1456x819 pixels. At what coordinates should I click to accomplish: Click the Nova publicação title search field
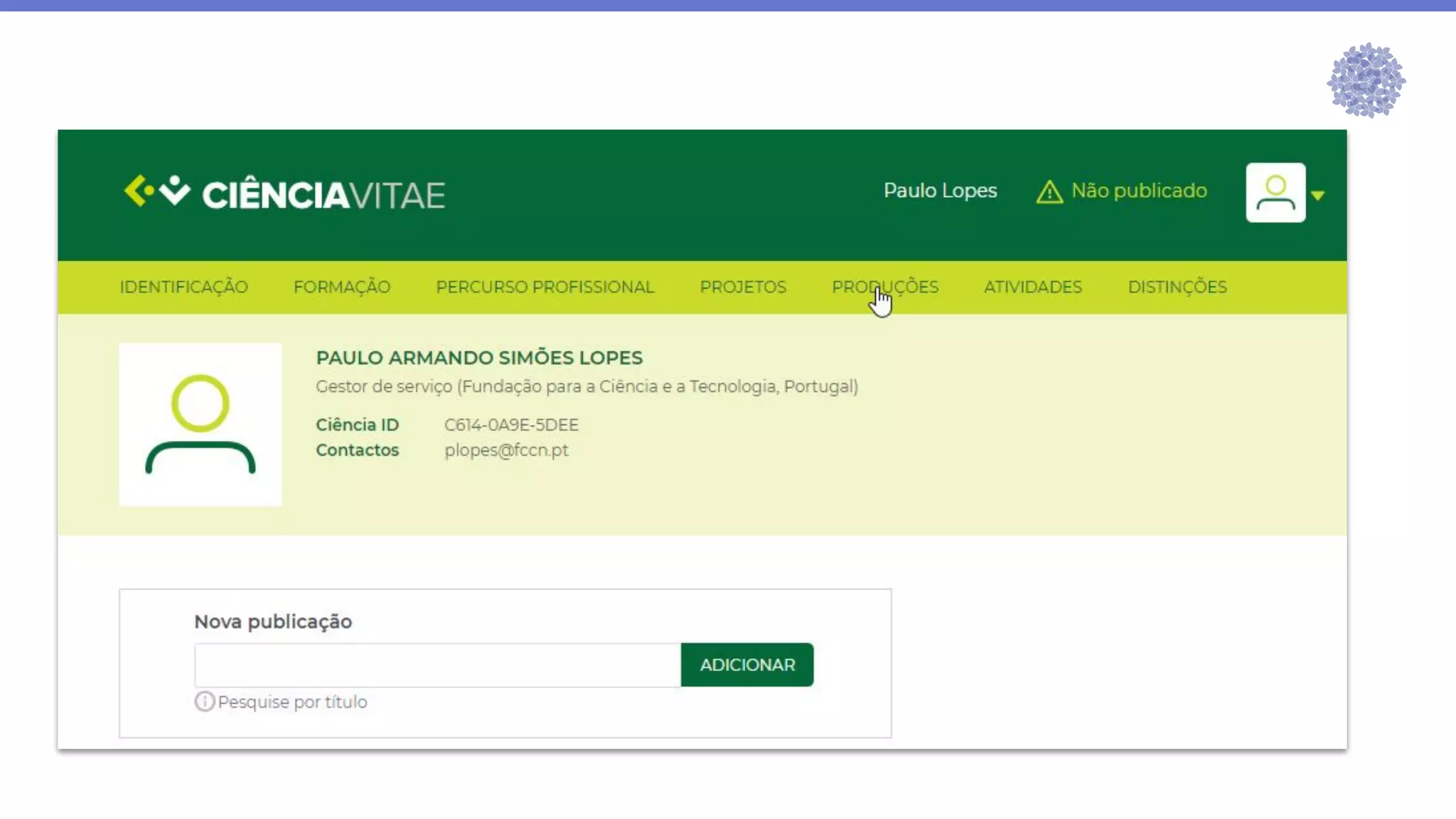point(437,665)
